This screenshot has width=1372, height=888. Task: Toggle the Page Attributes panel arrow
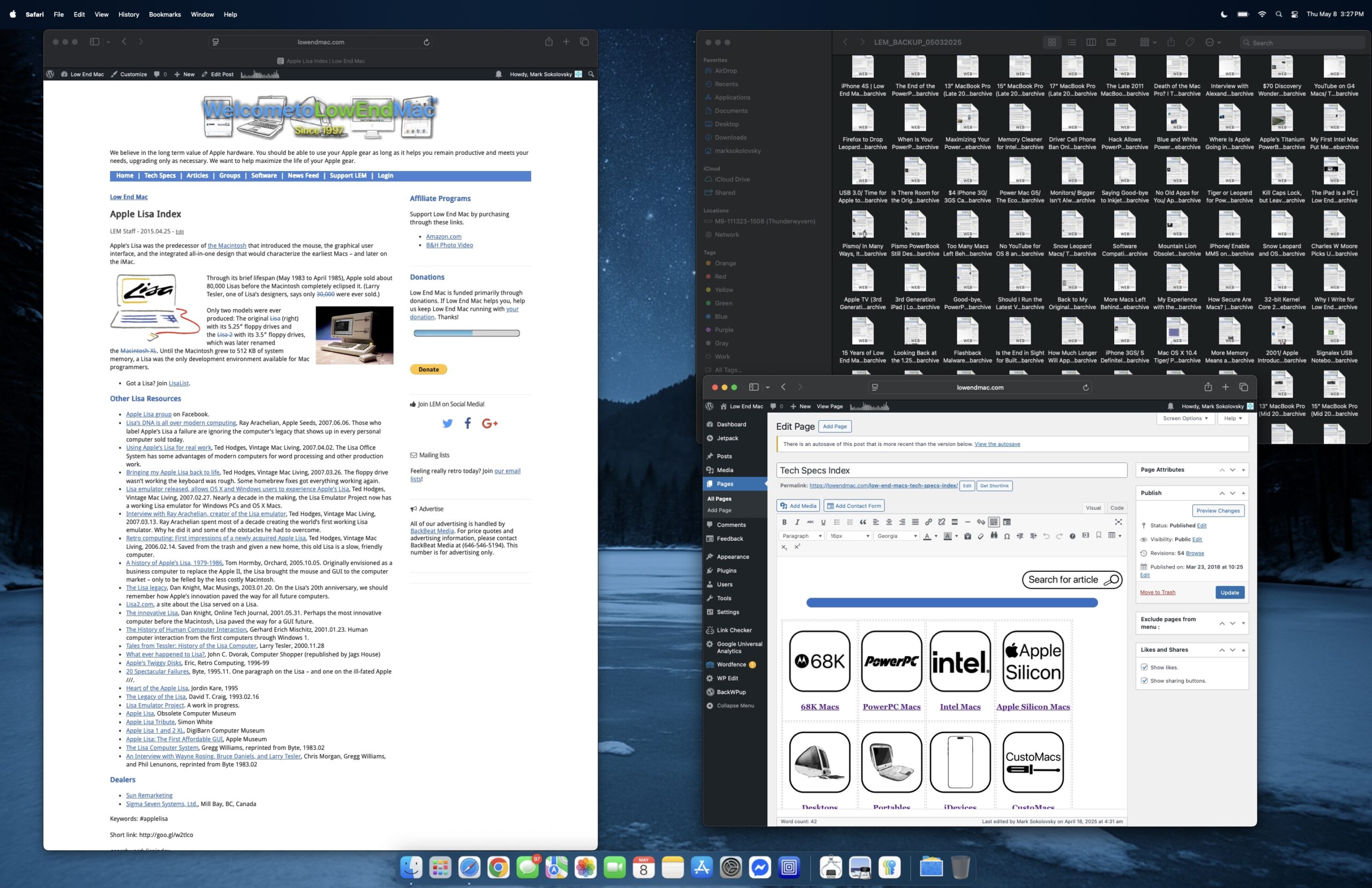[1243, 470]
